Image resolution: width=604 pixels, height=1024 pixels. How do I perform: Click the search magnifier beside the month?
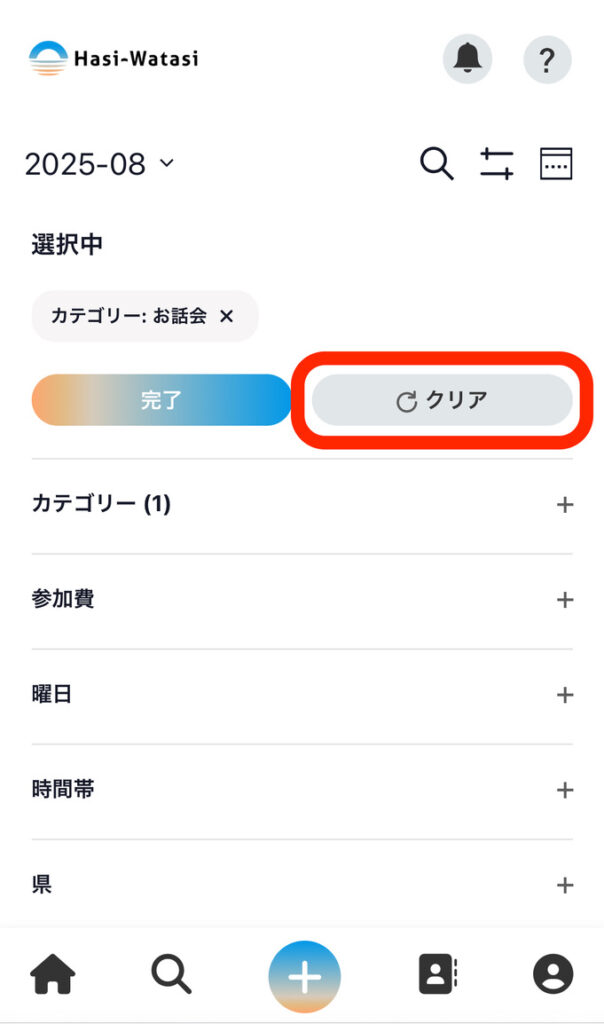point(436,163)
